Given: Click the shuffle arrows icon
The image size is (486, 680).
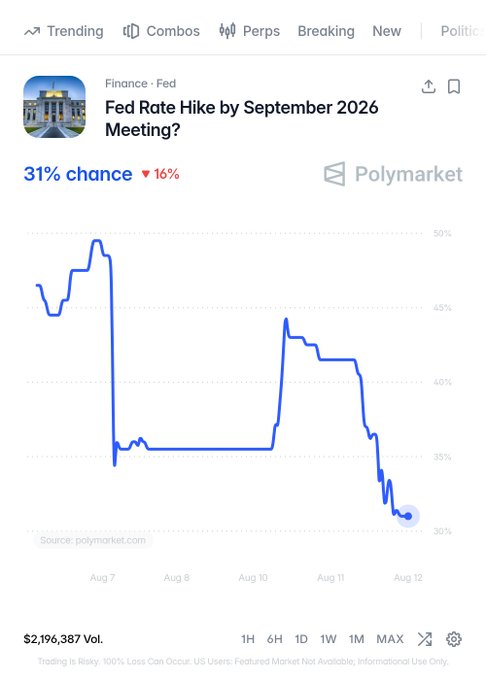Looking at the screenshot, I should point(425,639).
